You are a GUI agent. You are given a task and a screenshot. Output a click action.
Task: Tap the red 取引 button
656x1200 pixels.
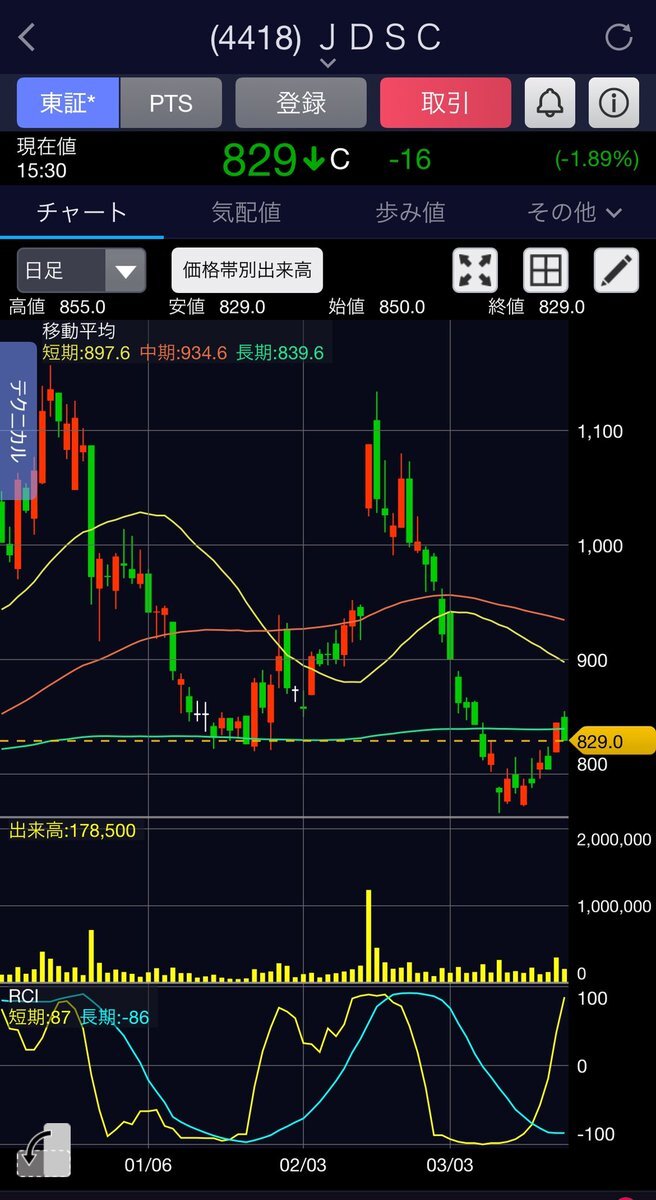click(x=445, y=103)
